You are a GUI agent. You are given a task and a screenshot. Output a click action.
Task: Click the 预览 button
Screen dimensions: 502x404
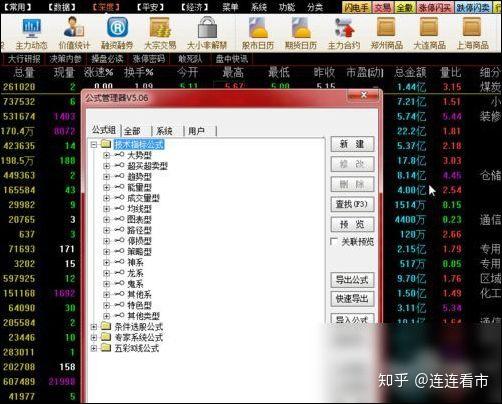point(352,224)
